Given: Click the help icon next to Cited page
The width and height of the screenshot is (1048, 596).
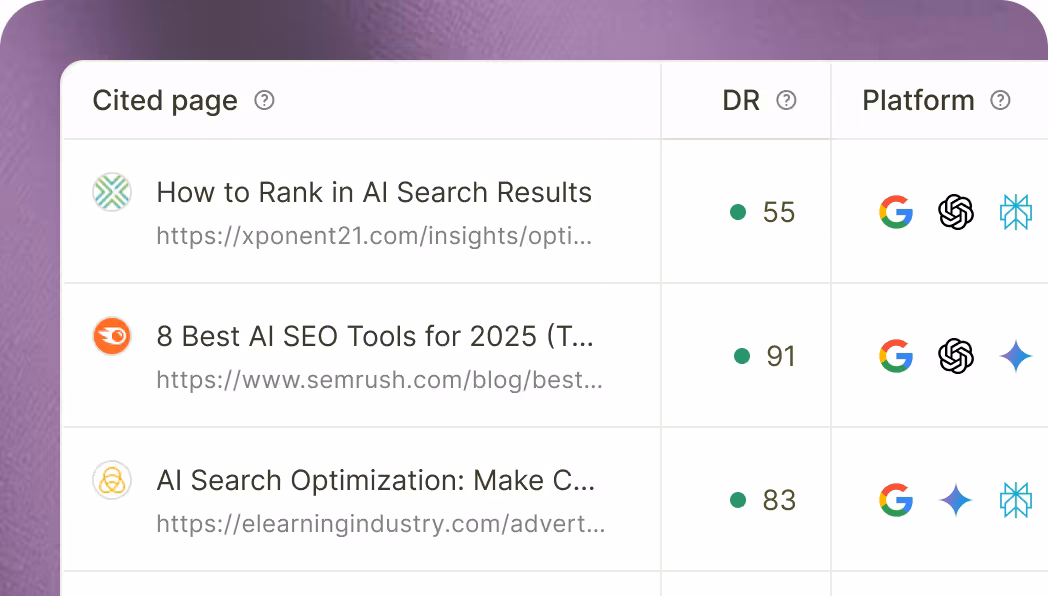Looking at the screenshot, I should coord(264,100).
